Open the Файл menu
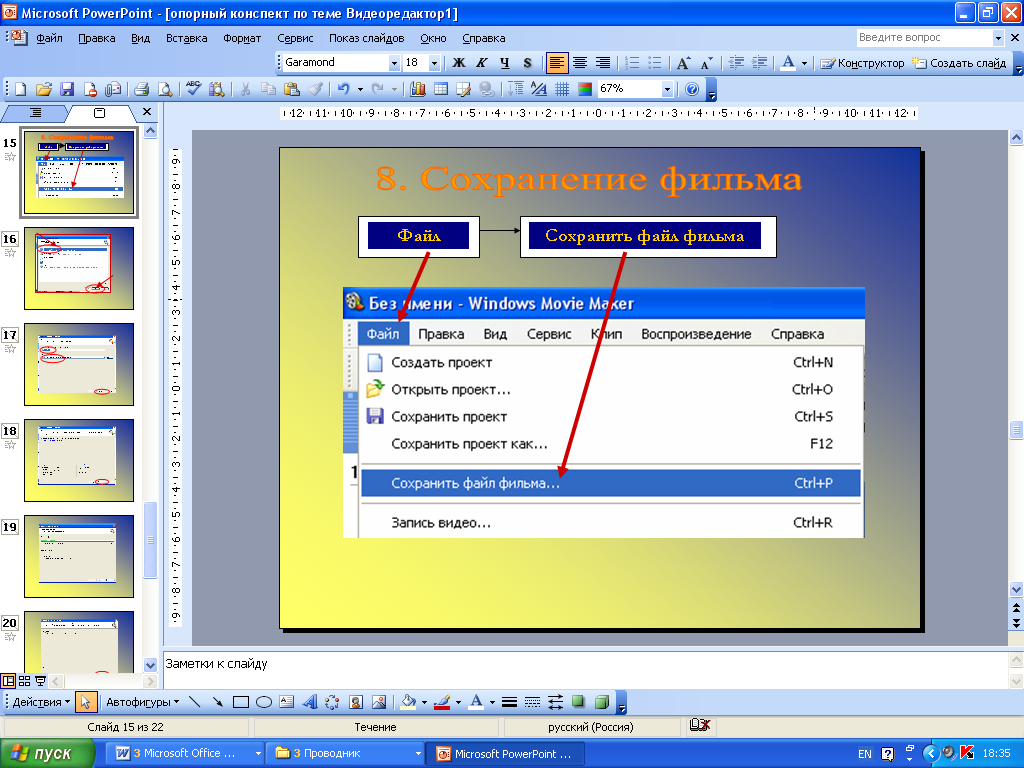The height and width of the screenshot is (768, 1024). point(50,38)
